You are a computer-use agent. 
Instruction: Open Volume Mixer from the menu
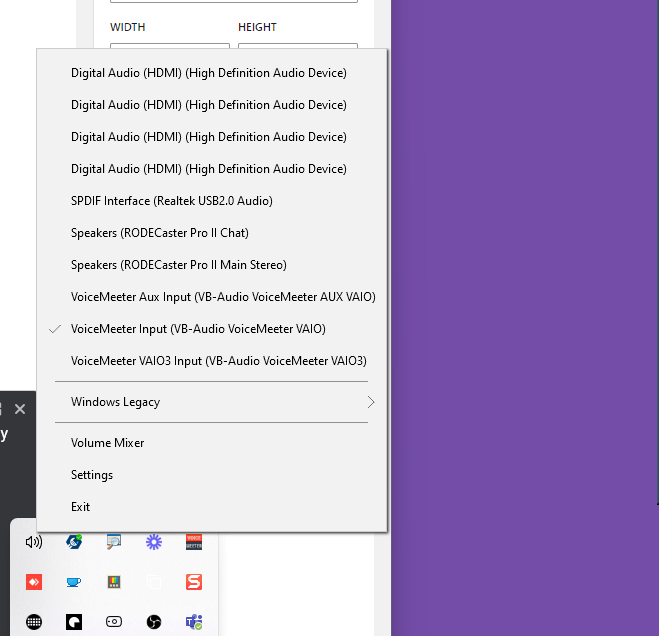212,443
